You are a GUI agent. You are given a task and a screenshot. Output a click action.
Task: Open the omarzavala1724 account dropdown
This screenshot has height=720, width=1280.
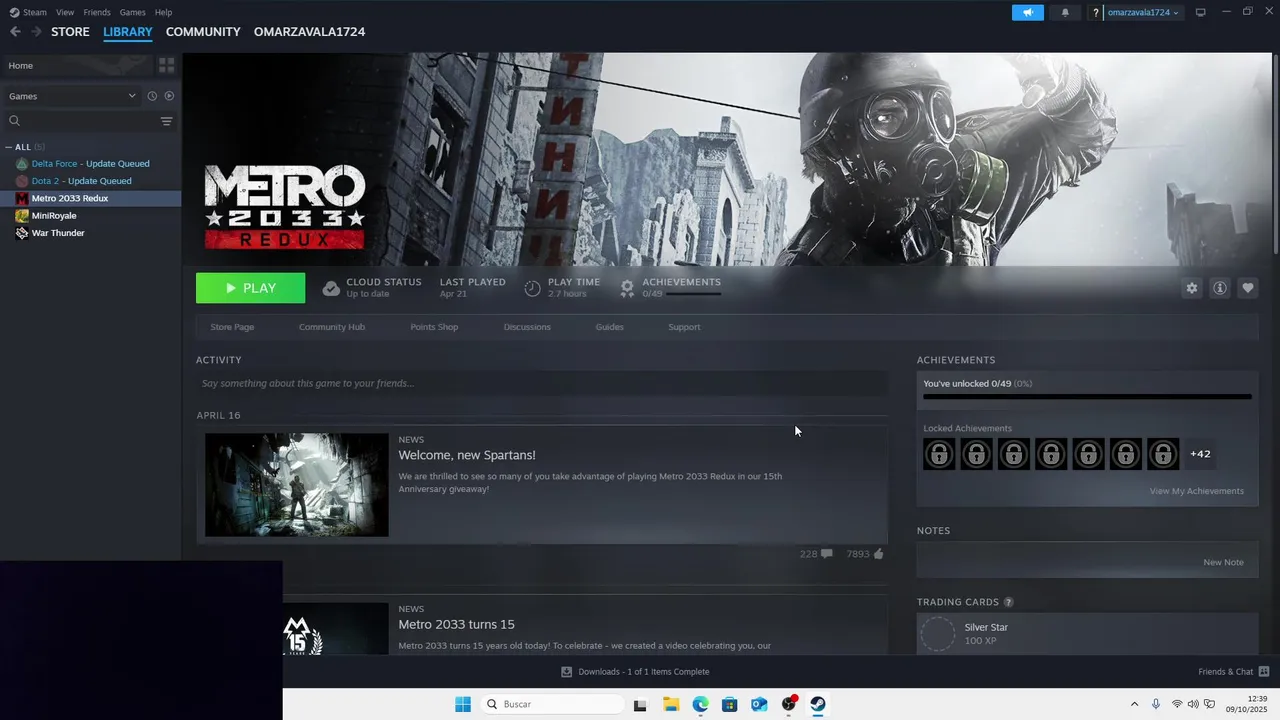tap(1143, 13)
